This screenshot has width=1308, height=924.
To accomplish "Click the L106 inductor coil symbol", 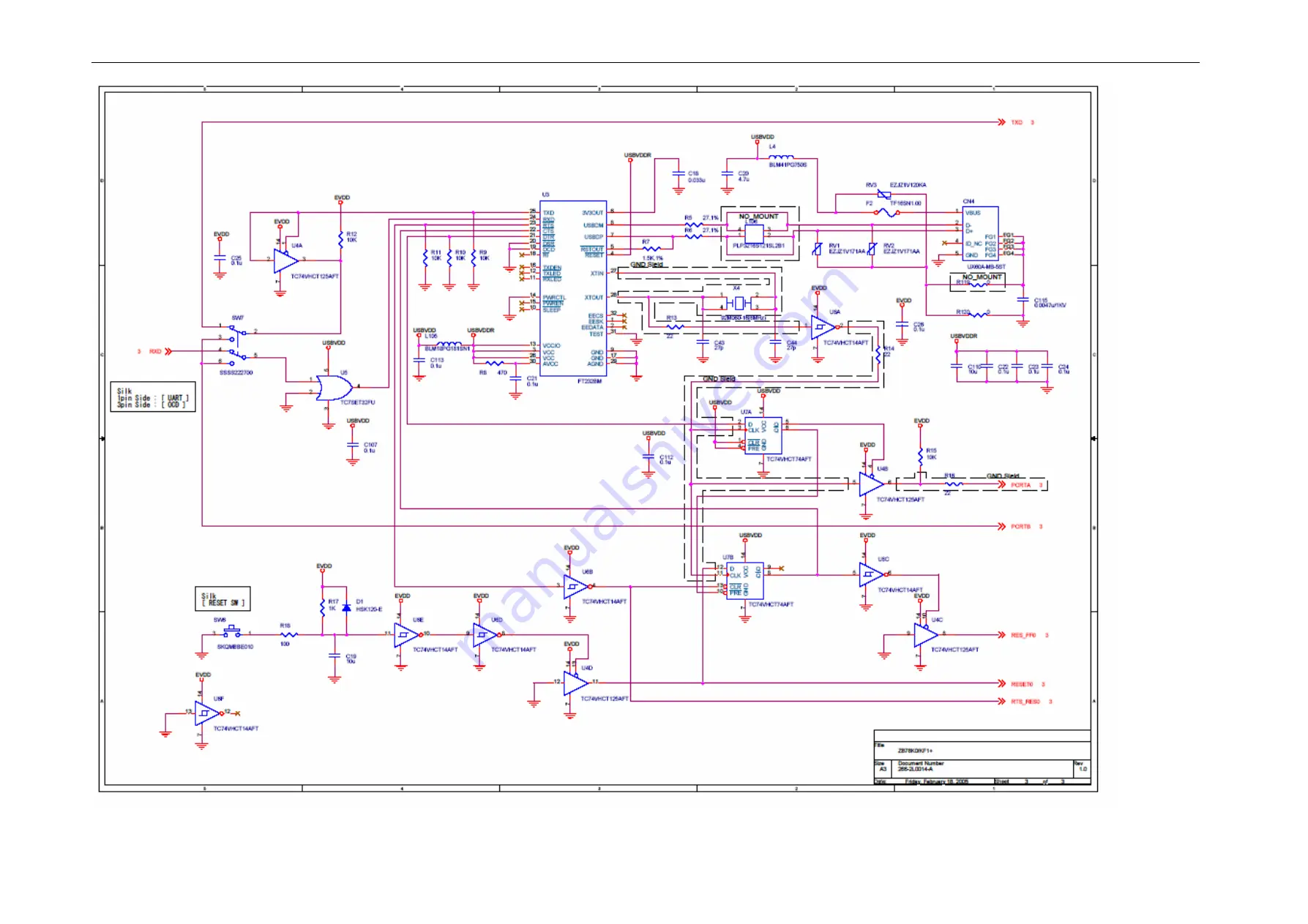I will tap(449, 343).
